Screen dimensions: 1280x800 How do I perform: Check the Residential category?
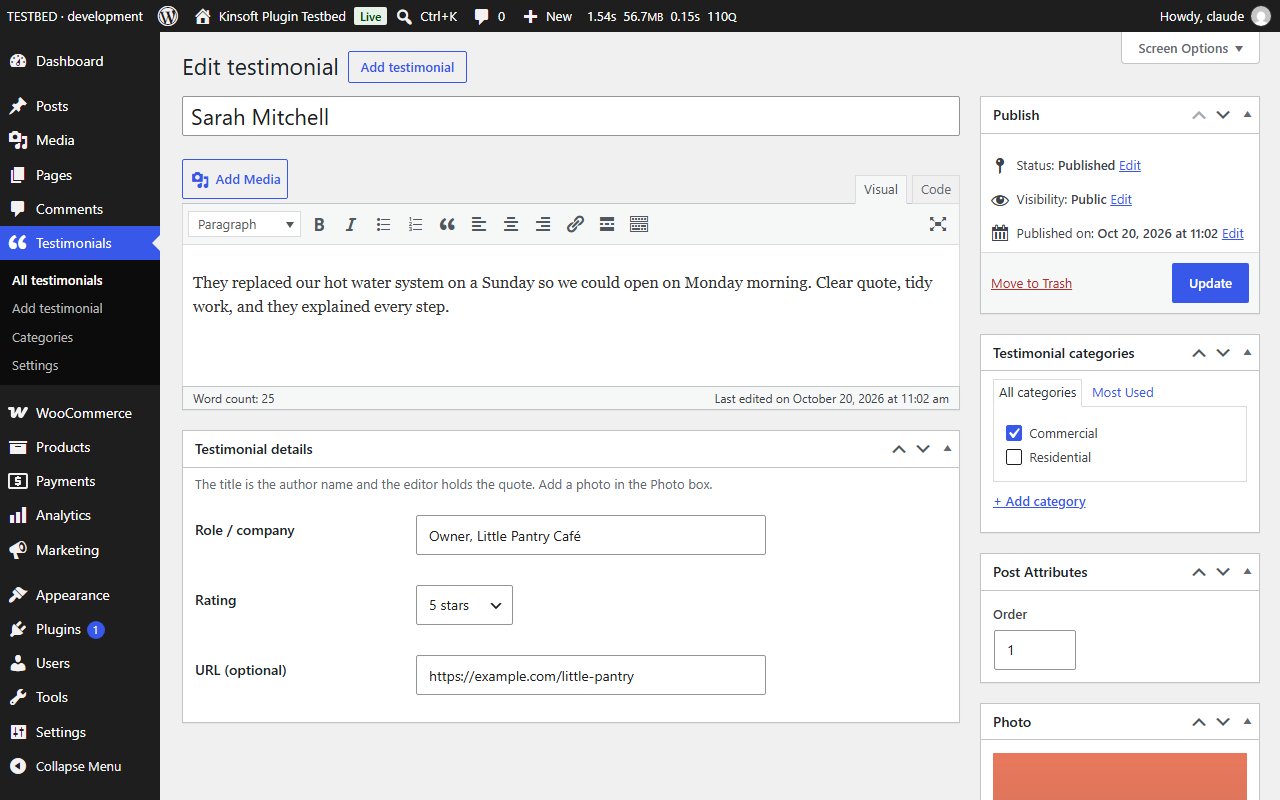(x=1014, y=457)
